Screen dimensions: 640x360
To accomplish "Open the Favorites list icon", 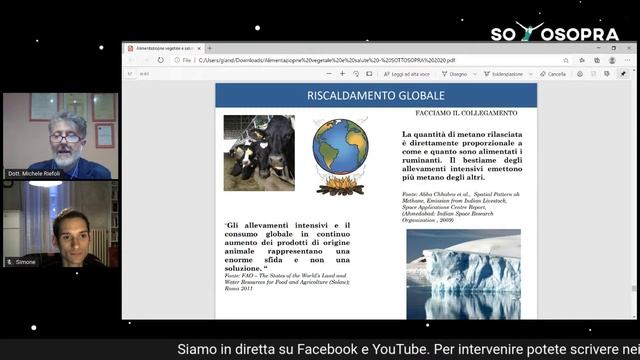I will [582, 60].
